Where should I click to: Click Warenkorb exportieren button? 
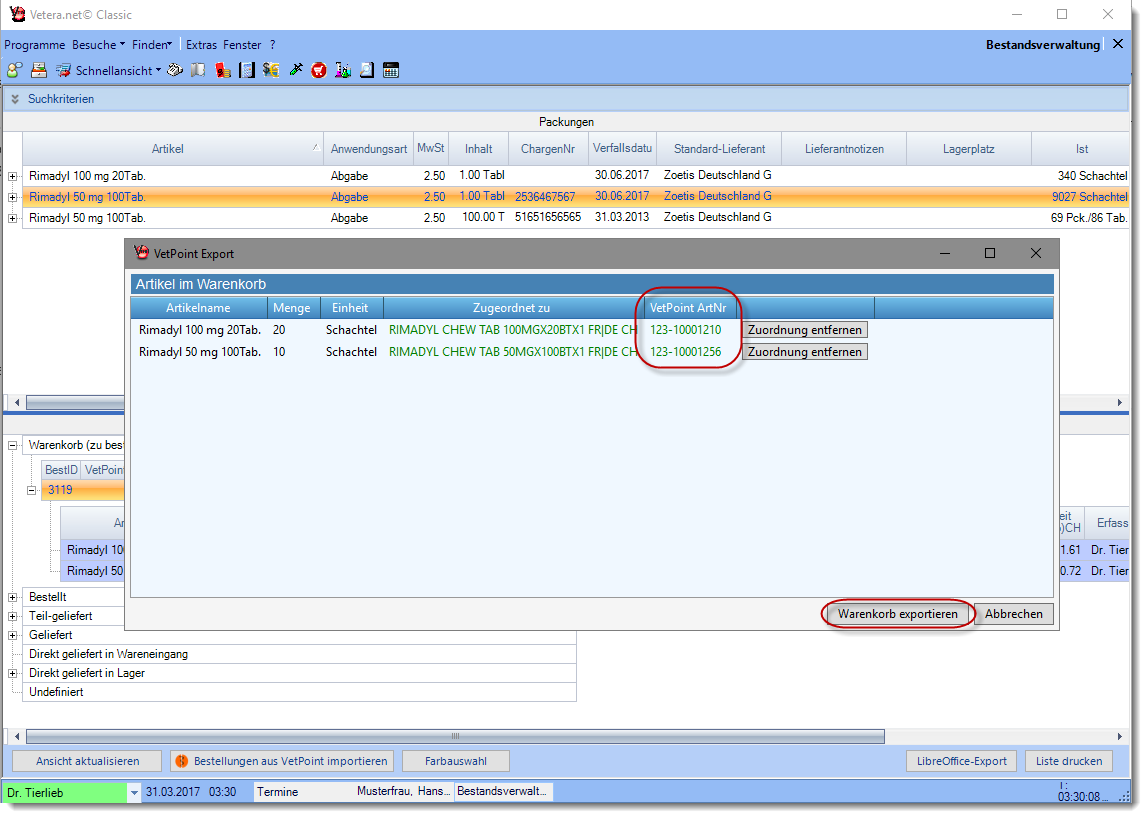pos(897,614)
